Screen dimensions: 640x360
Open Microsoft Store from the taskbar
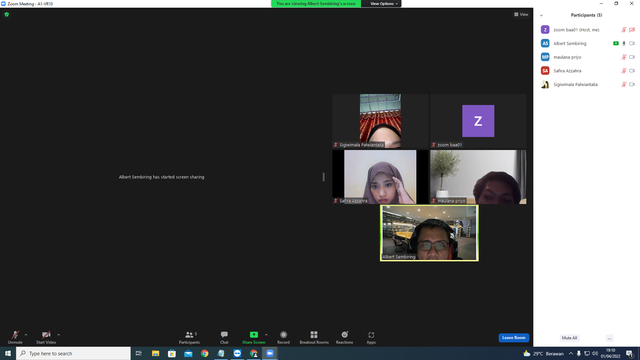[172, 353]
